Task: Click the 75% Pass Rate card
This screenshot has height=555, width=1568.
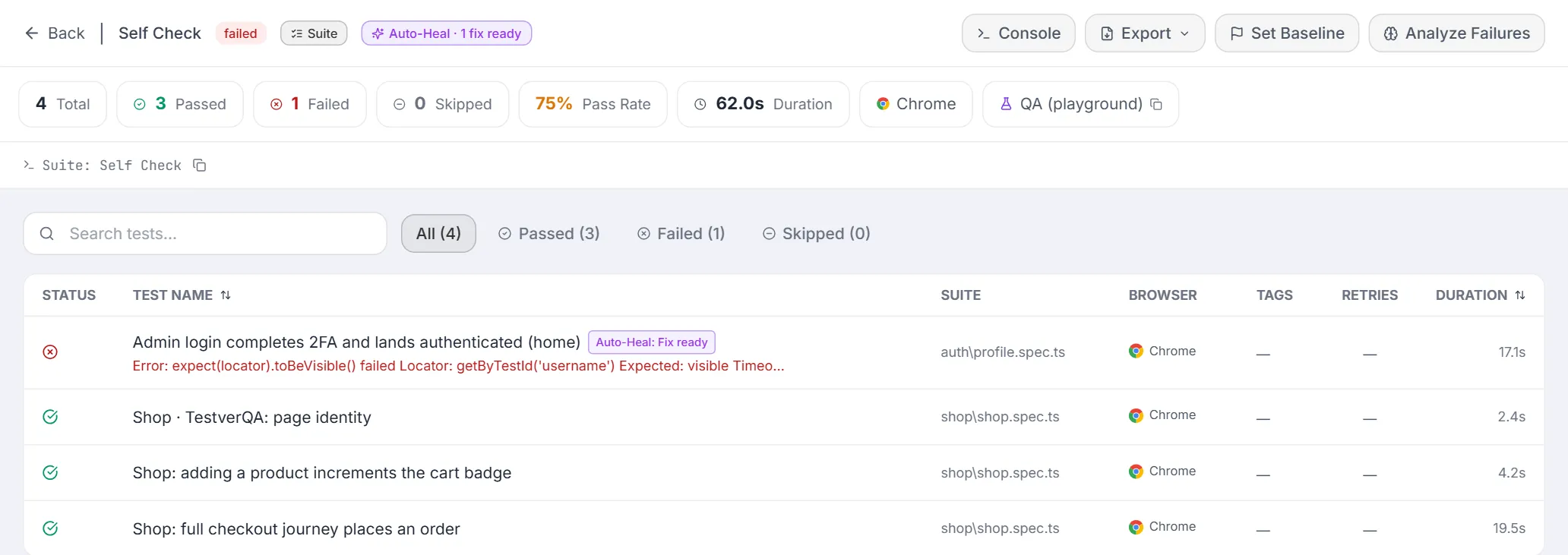Action: point(593,104)
